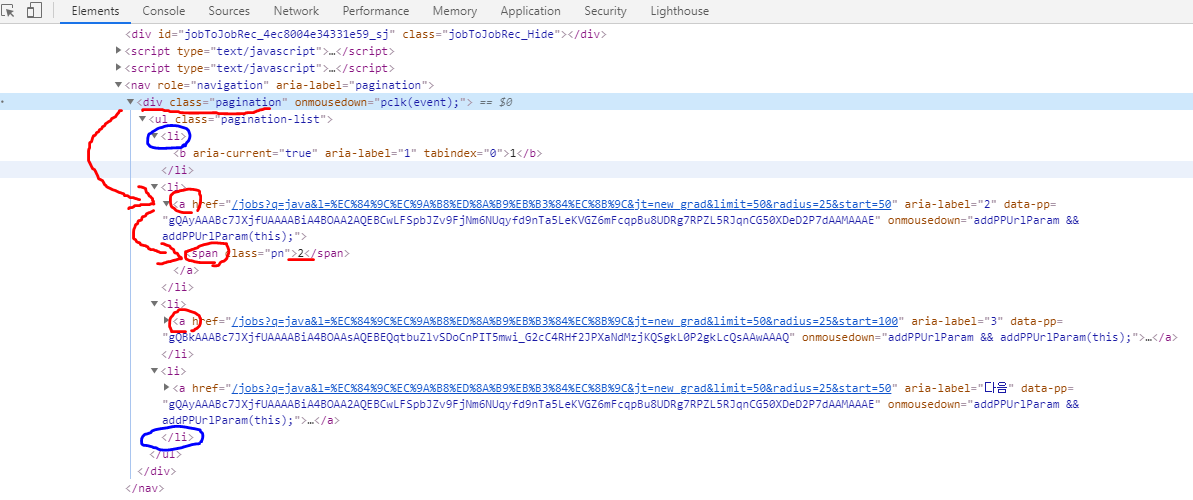Toggle the device toolbar icon

click(34, 11)
